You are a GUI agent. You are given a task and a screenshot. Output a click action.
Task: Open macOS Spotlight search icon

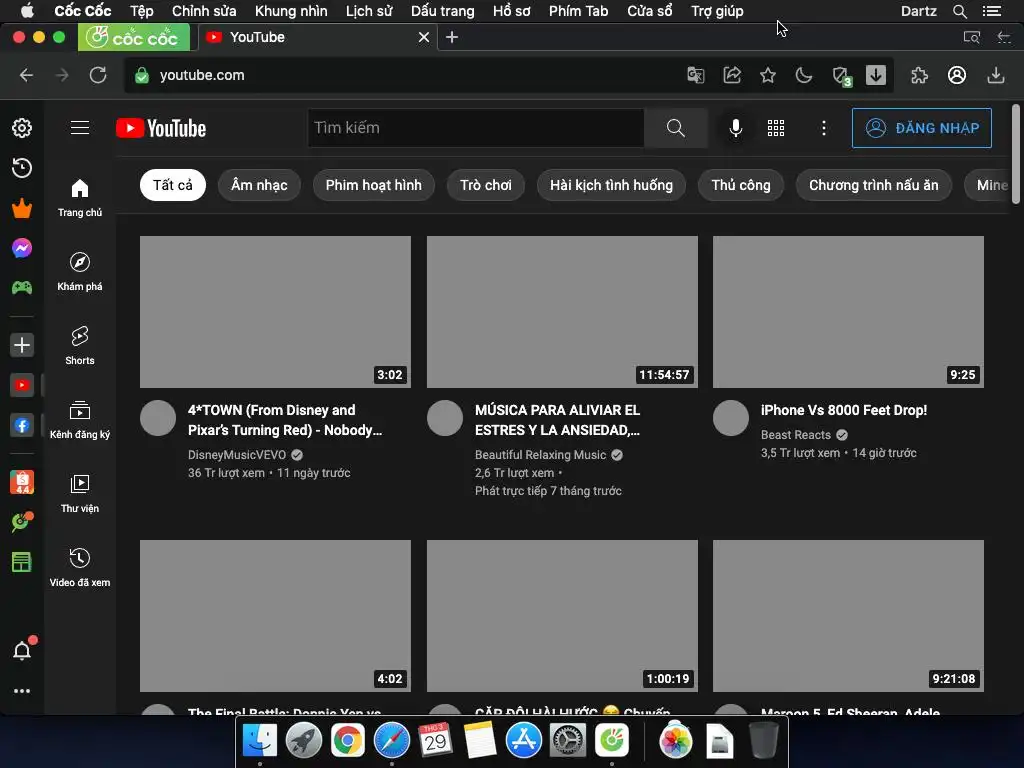click(x=959, y=11)
